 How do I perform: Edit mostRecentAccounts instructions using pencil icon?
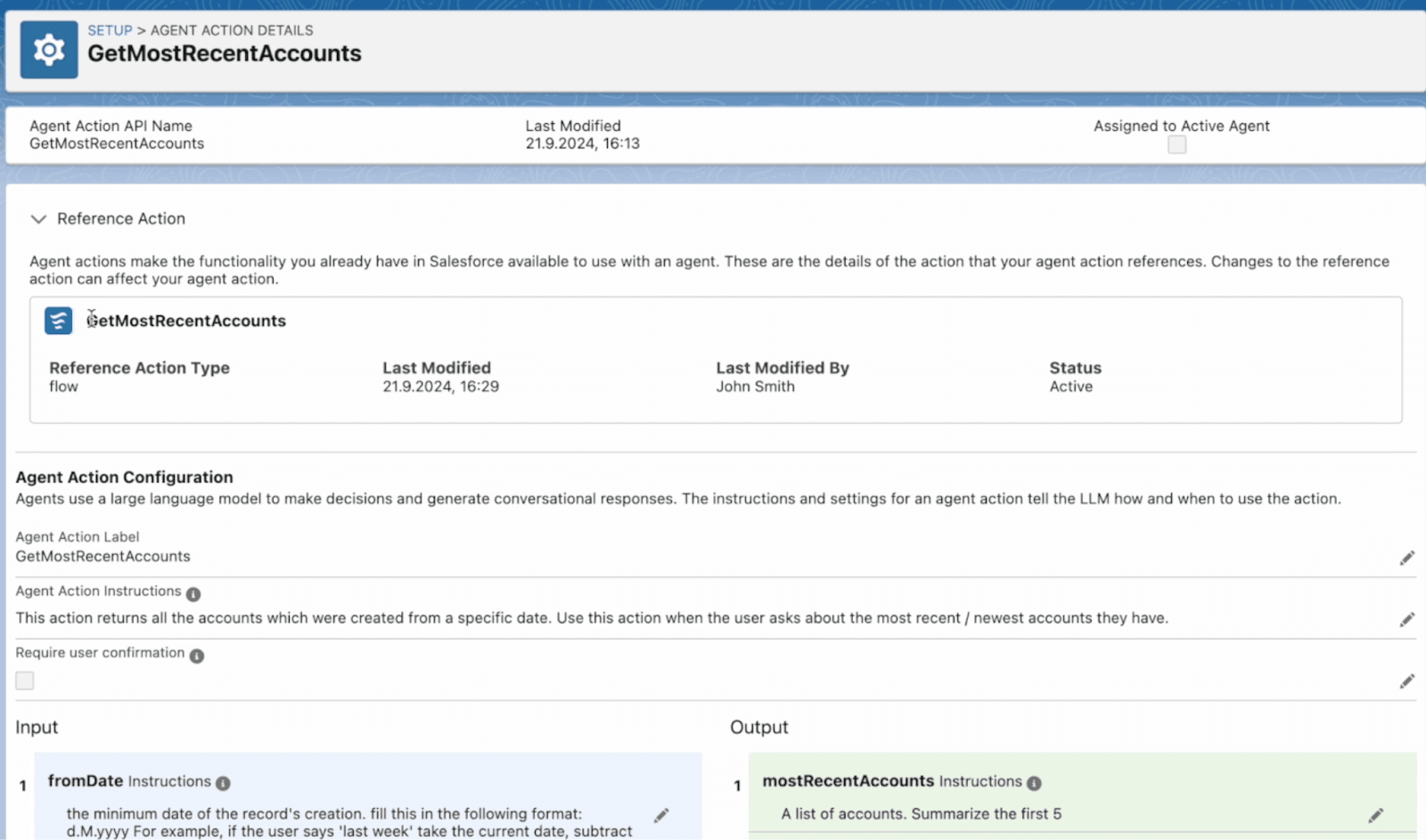(1375, 815)
